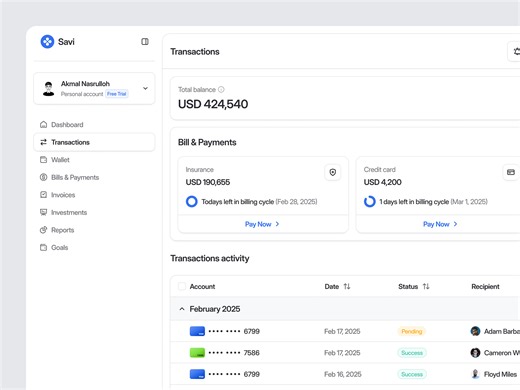The width and height of the screenshot is (520, 390).
Task: Click the USD 4,200 Credit card amount
Action: [383, 182]
